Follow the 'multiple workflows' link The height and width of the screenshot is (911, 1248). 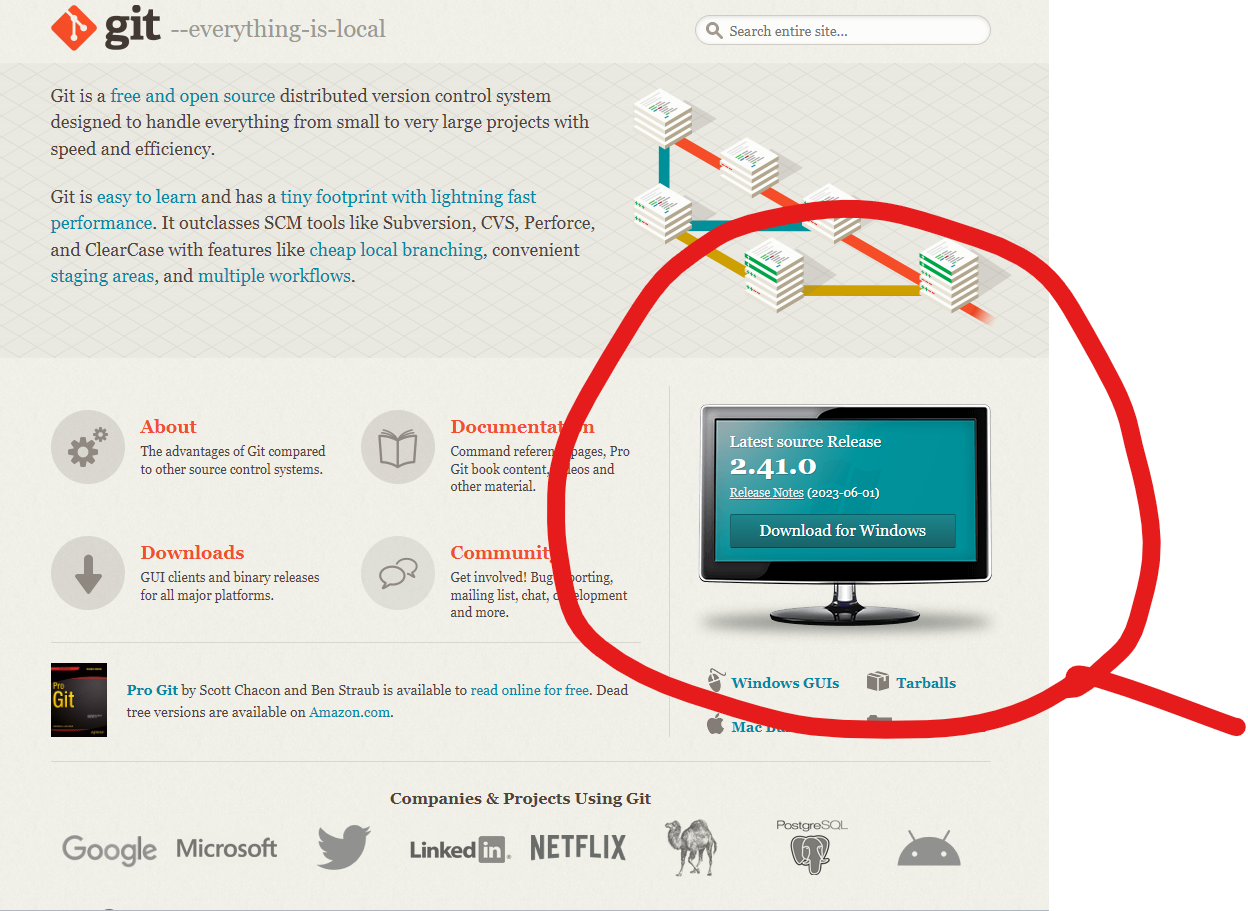click(x=275, y=276)
